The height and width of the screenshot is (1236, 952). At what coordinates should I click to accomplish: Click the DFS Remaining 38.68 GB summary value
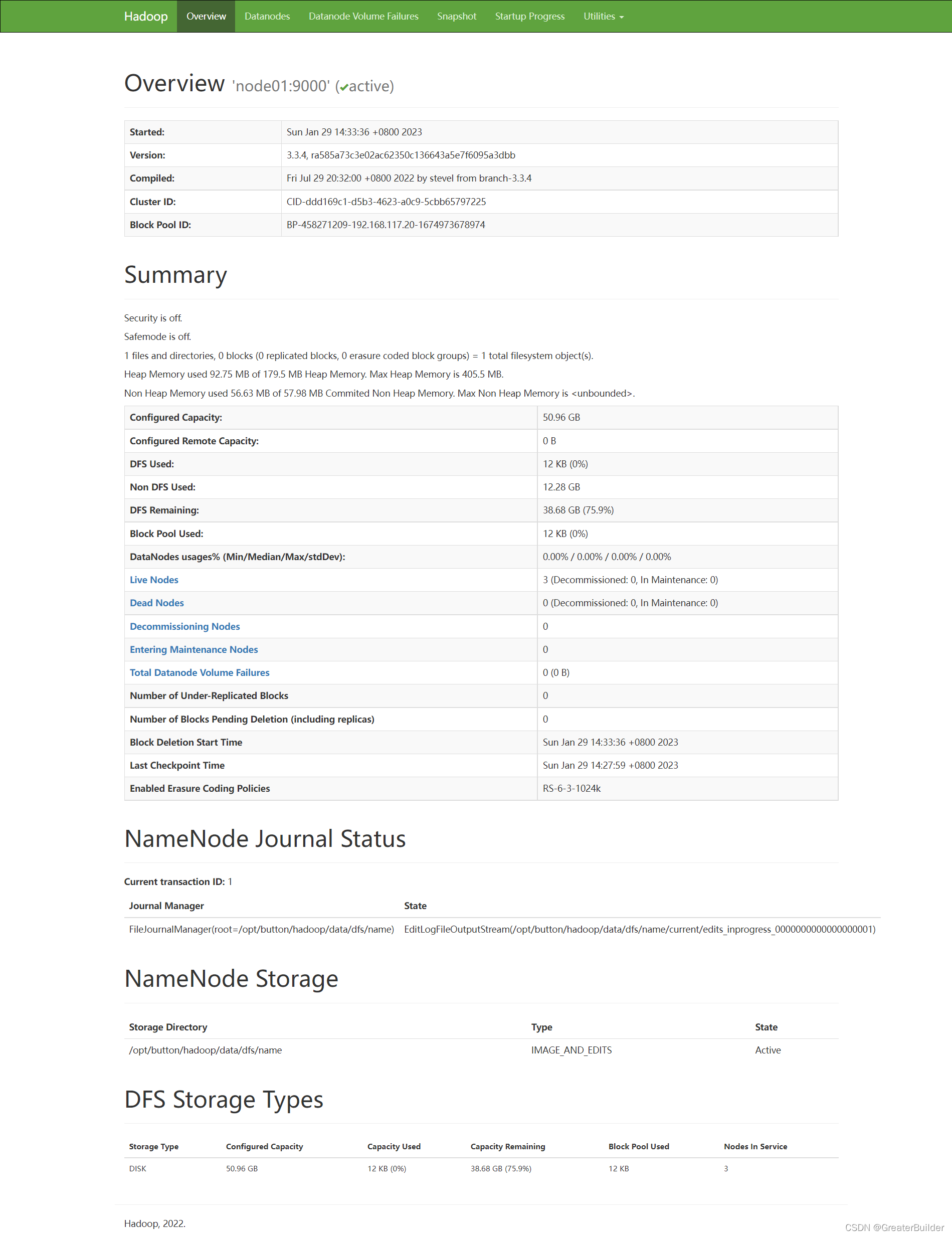578,510
